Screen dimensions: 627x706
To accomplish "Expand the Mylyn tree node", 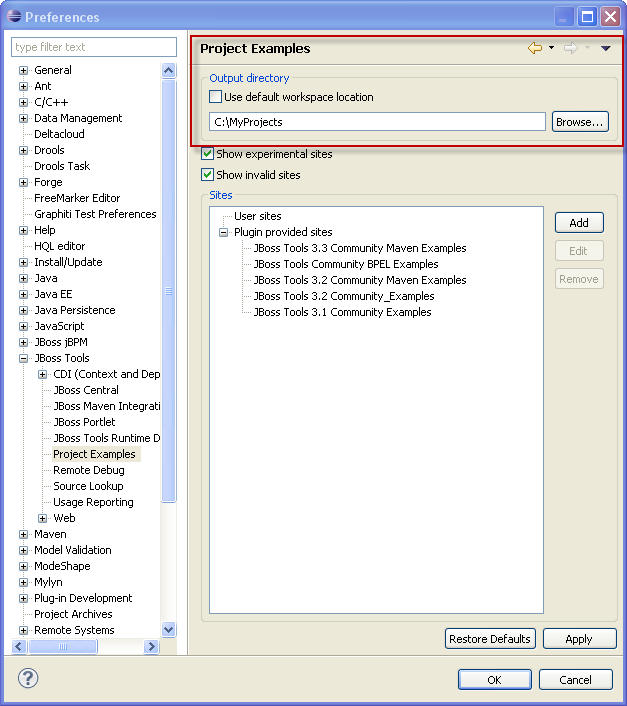I will tap(23, 582).
